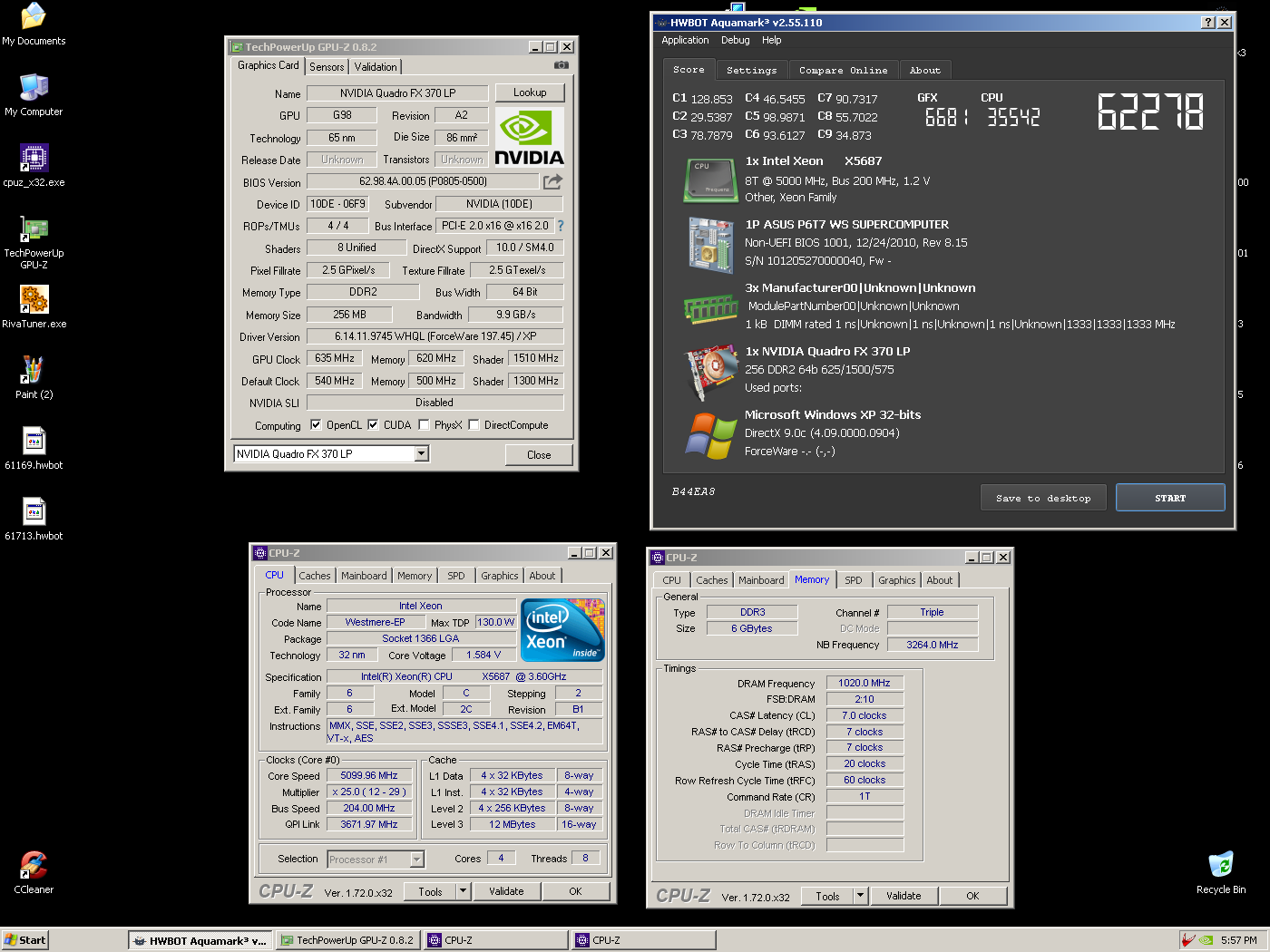Open CCleaner desktop icon
Viewport: 1270px width, 952px height.
pos(34,873)
